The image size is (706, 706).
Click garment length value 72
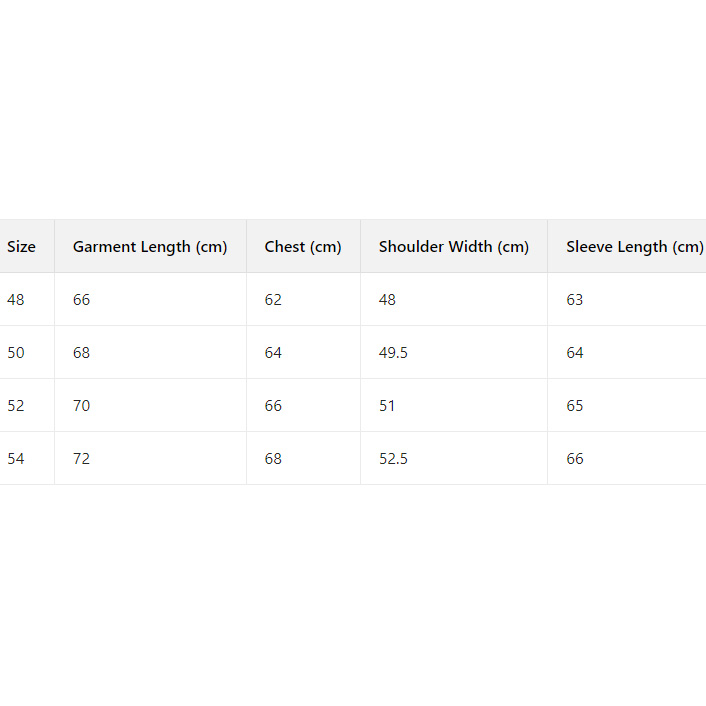pos(82,459)
